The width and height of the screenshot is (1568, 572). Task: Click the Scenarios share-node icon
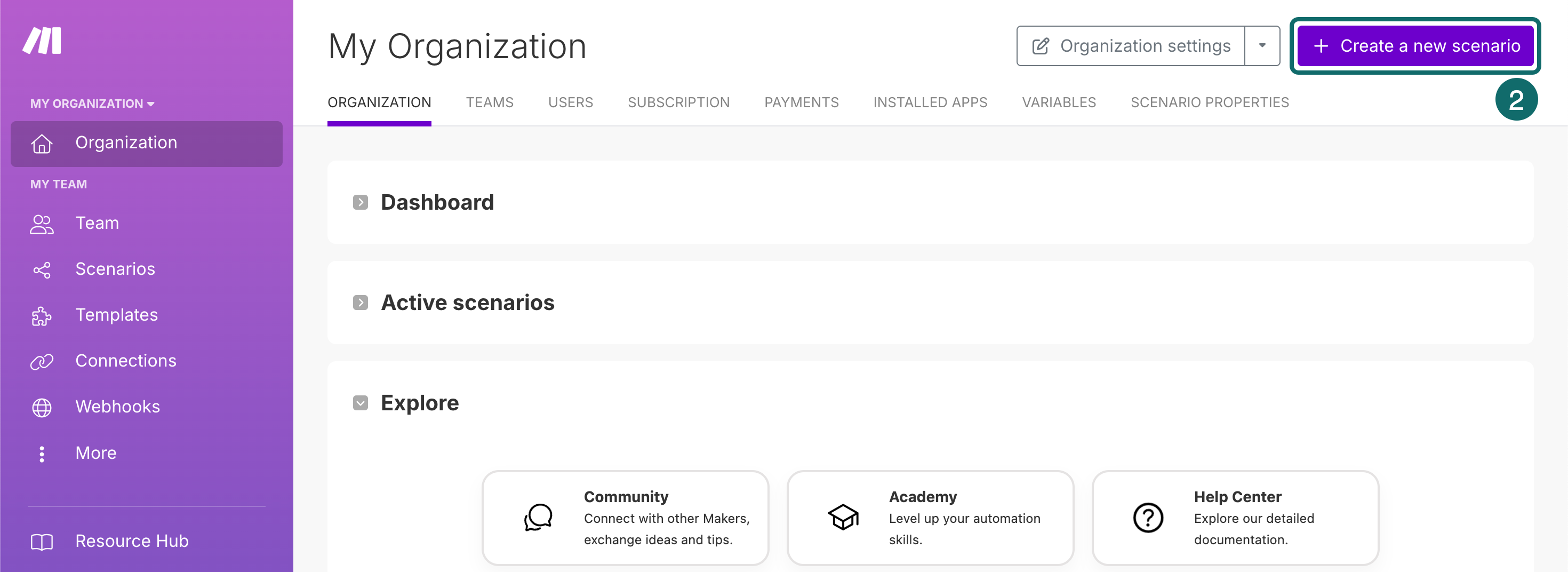pos(42,269)
